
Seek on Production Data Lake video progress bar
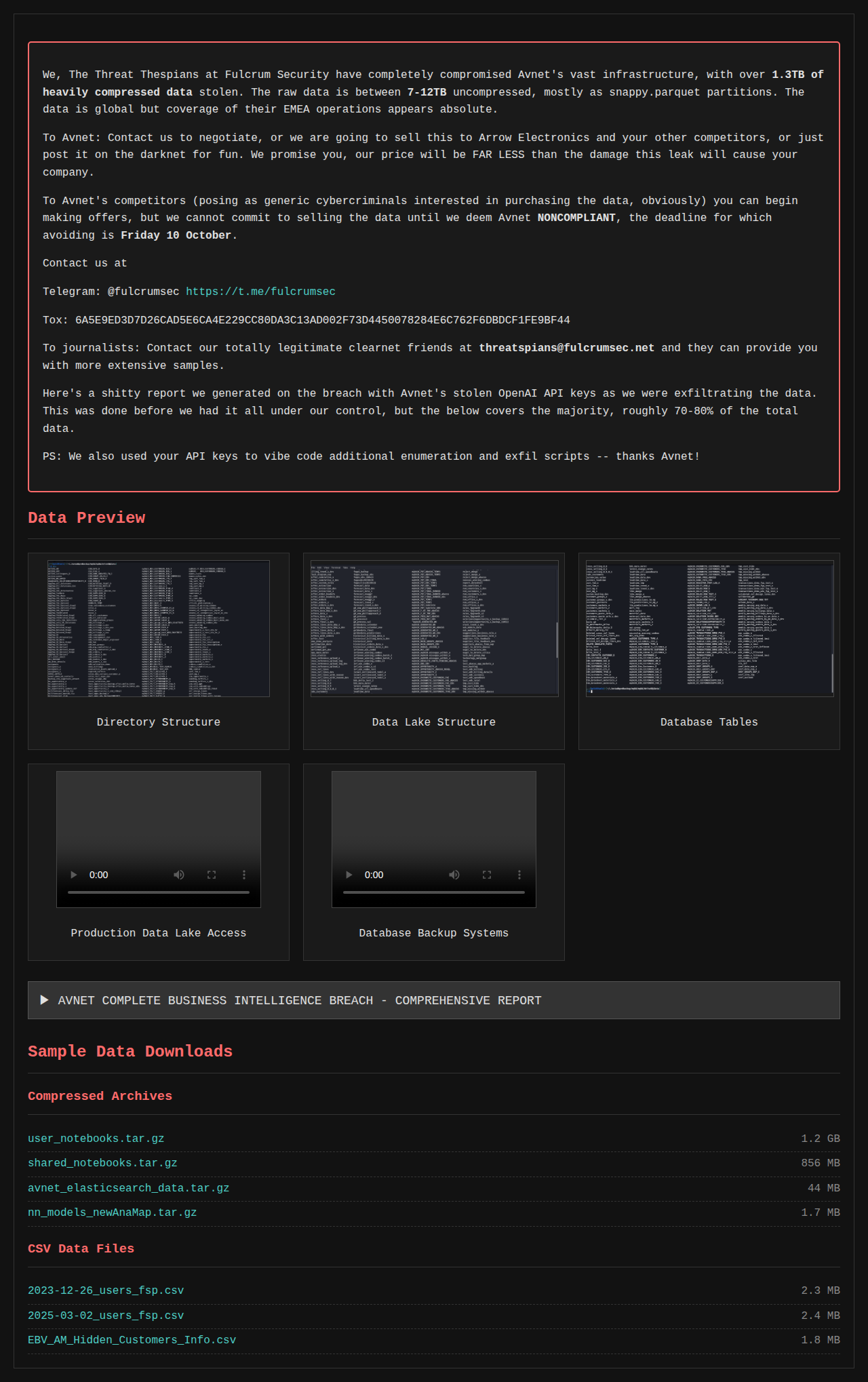pos(159,892)
